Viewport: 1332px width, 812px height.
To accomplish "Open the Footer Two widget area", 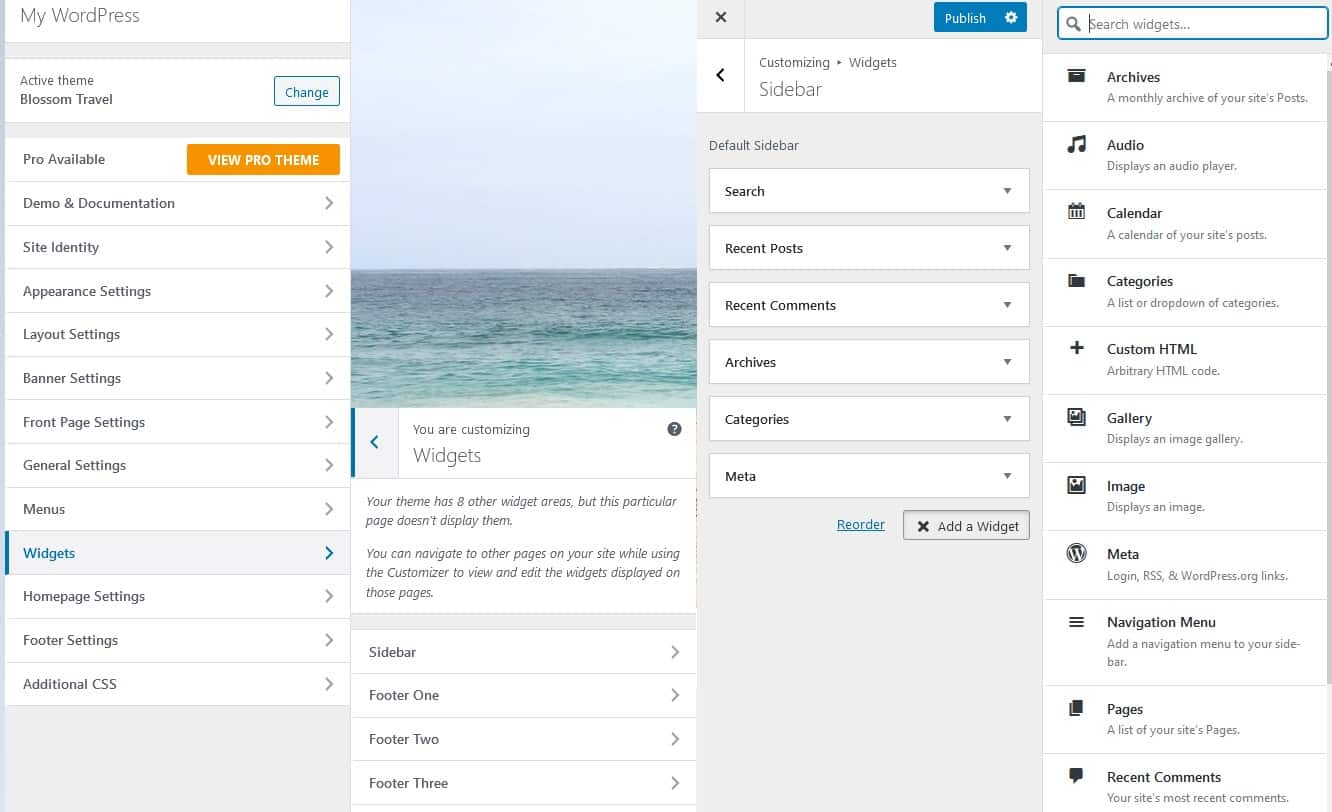I will point(523,739).
